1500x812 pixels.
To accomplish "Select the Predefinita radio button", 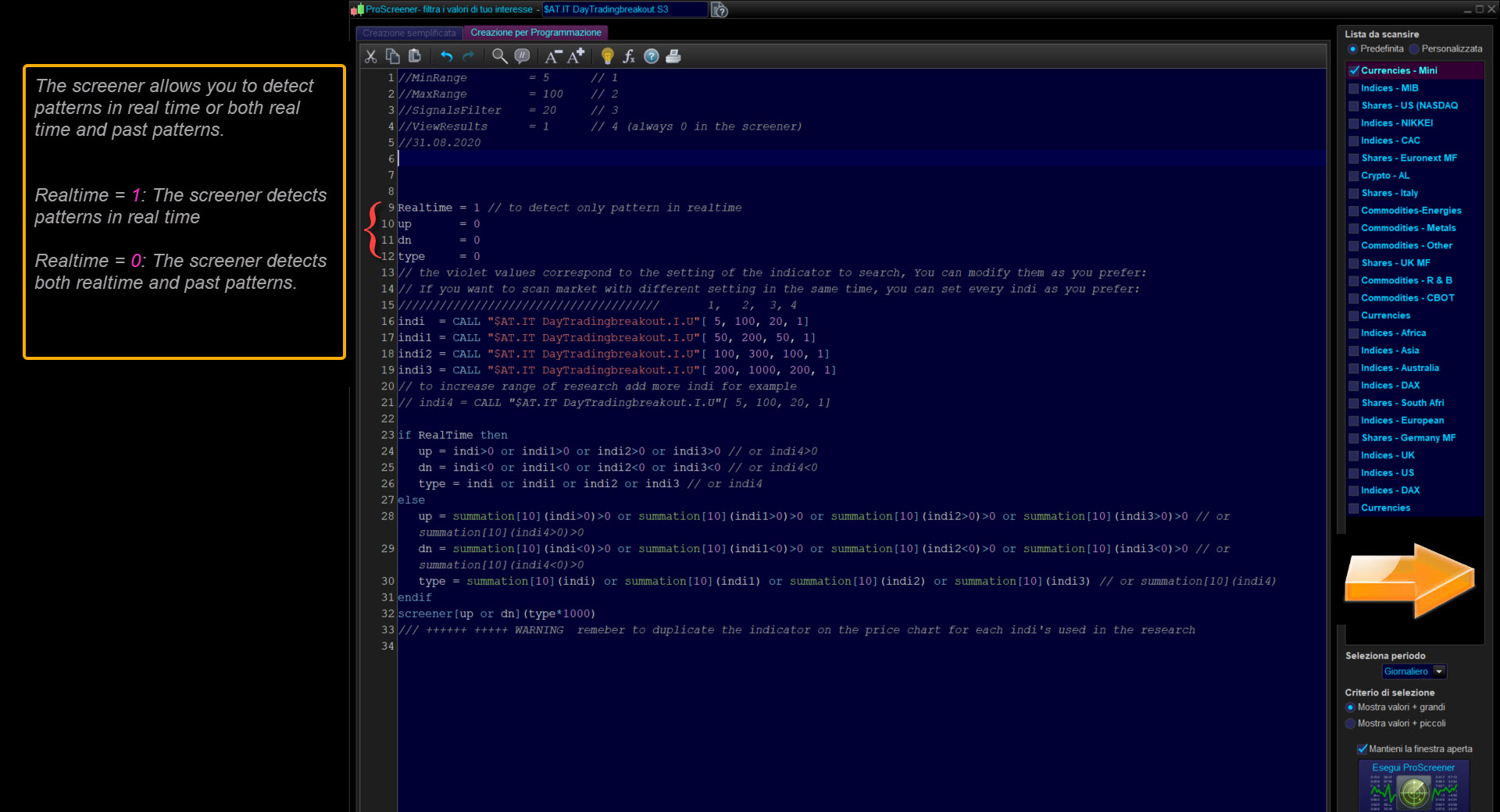I will 1352,49.
